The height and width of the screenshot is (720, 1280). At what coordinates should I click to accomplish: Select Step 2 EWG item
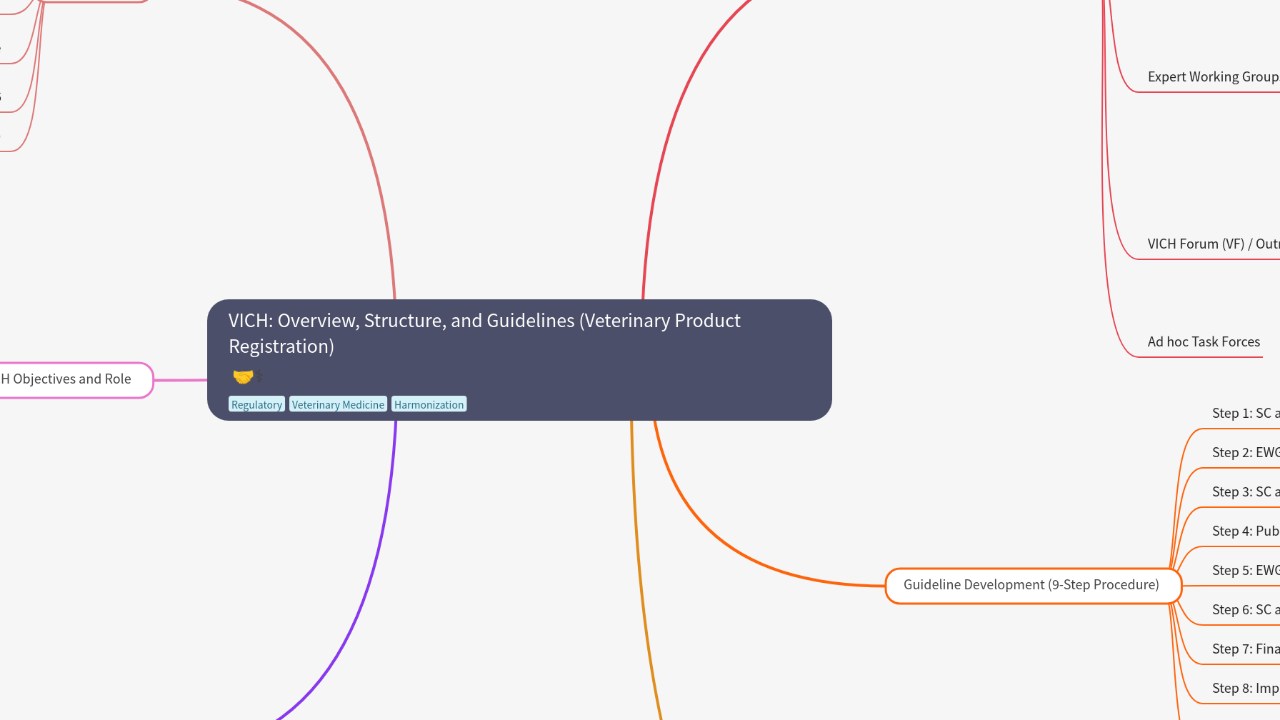(1245, 452)
